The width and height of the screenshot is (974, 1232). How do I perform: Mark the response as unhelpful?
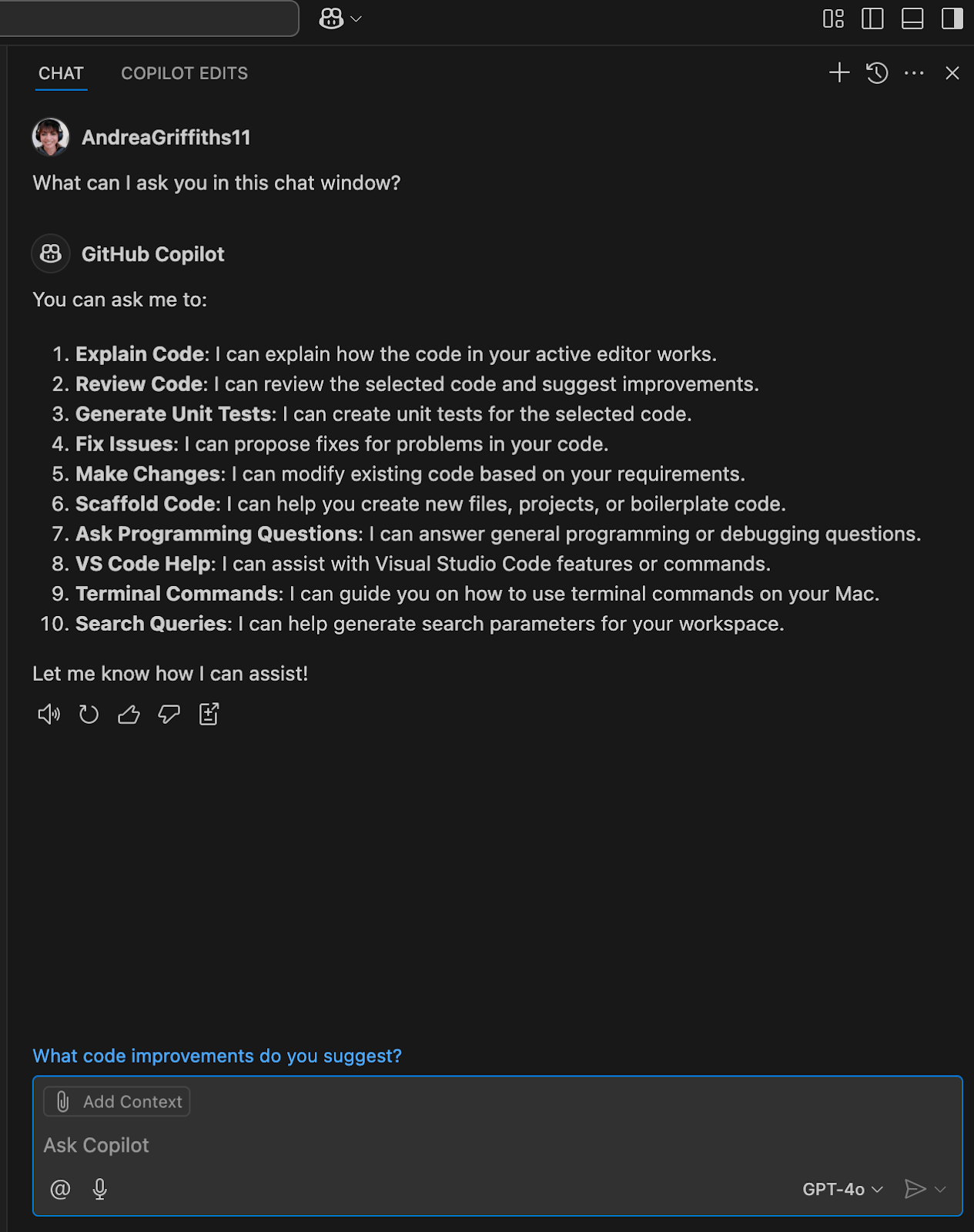click(169, 715)
